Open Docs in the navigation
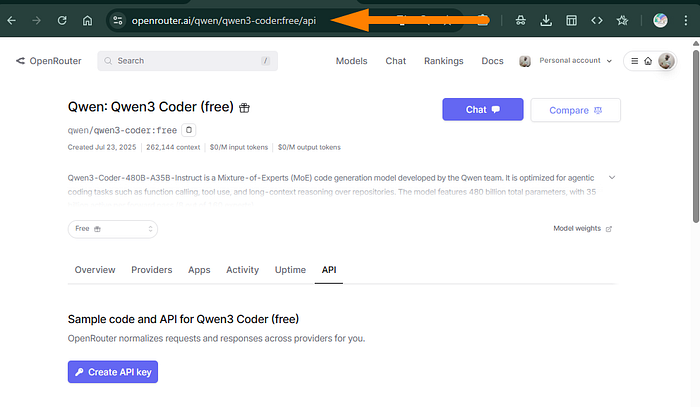The width and height of the screenshot is (700, 407). (492, 61)
